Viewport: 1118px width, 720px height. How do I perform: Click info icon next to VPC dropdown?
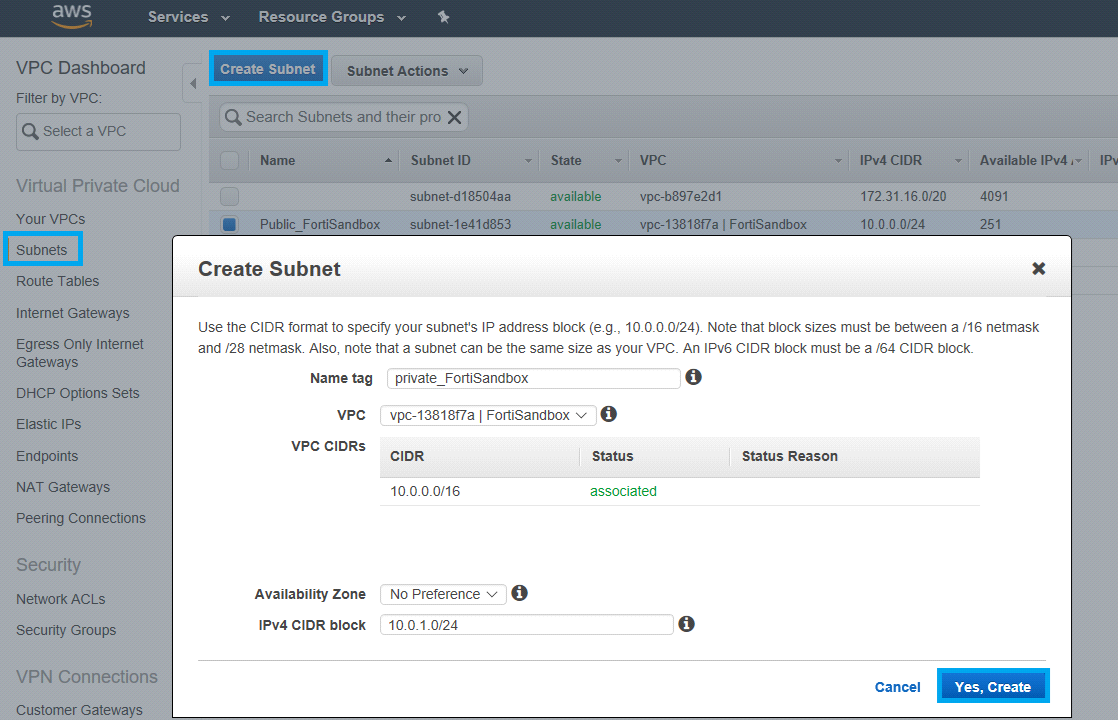(x=608, y=413)
